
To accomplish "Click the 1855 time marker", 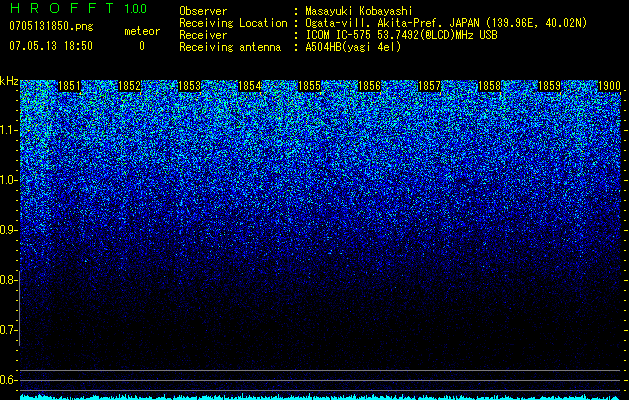I will coord(310,86).
